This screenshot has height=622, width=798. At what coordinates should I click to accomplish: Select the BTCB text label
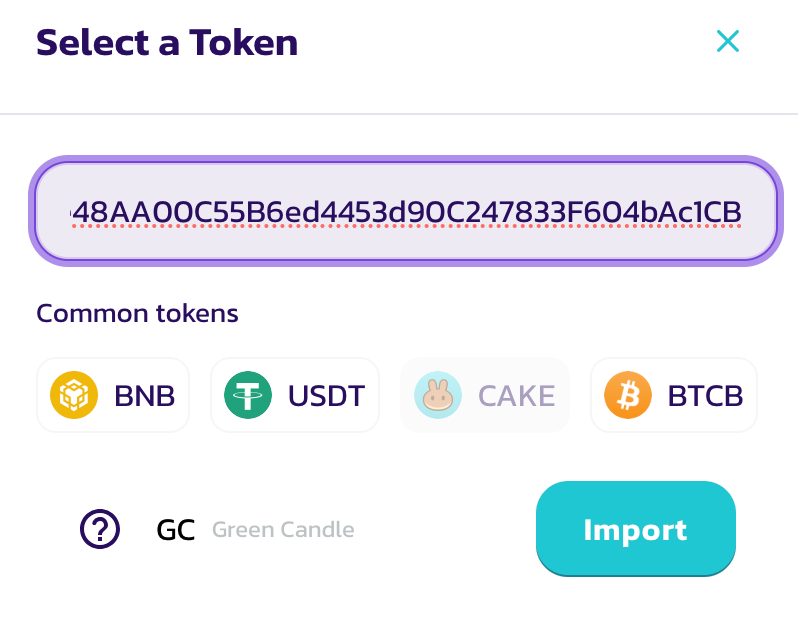tap(705, 396)
